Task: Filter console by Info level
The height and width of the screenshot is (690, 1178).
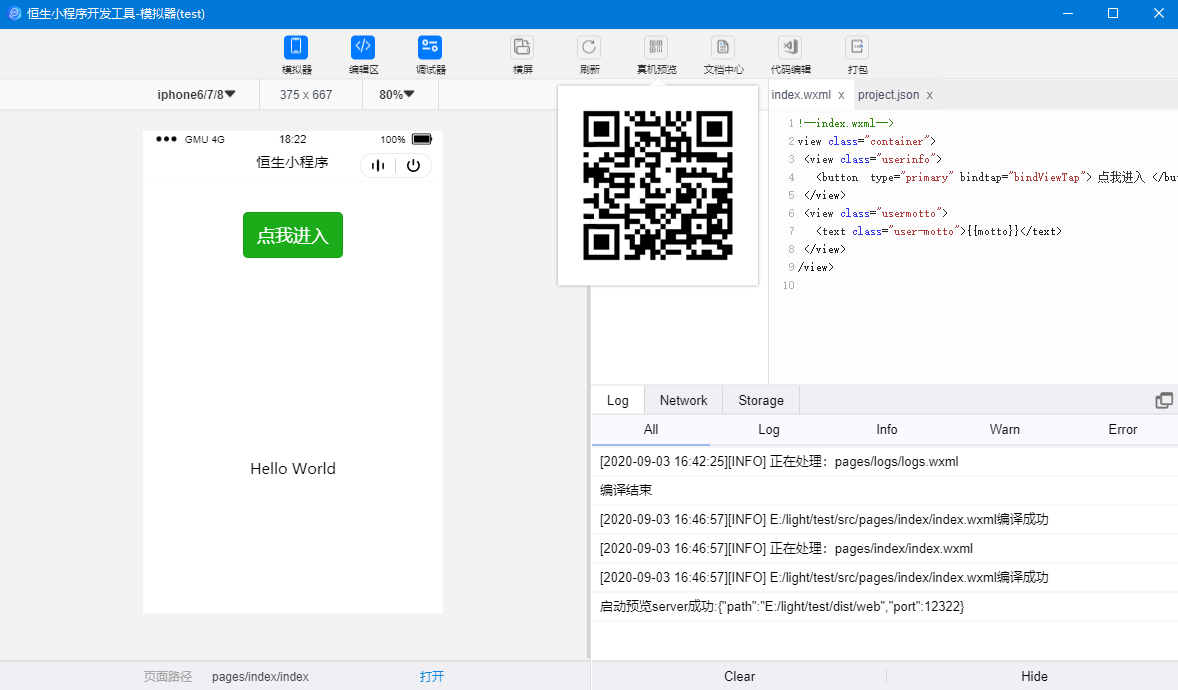Action: [x=887, y=429]
